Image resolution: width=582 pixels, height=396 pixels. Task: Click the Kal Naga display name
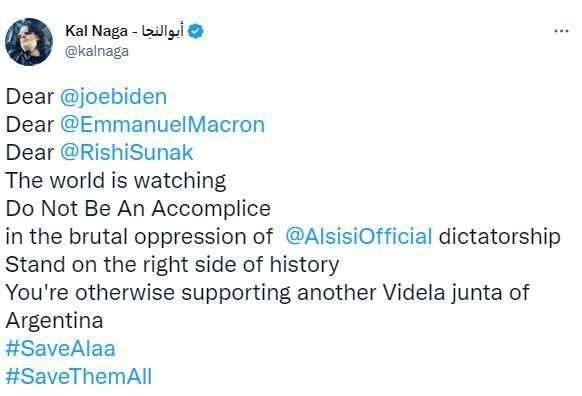coord(97,31)
